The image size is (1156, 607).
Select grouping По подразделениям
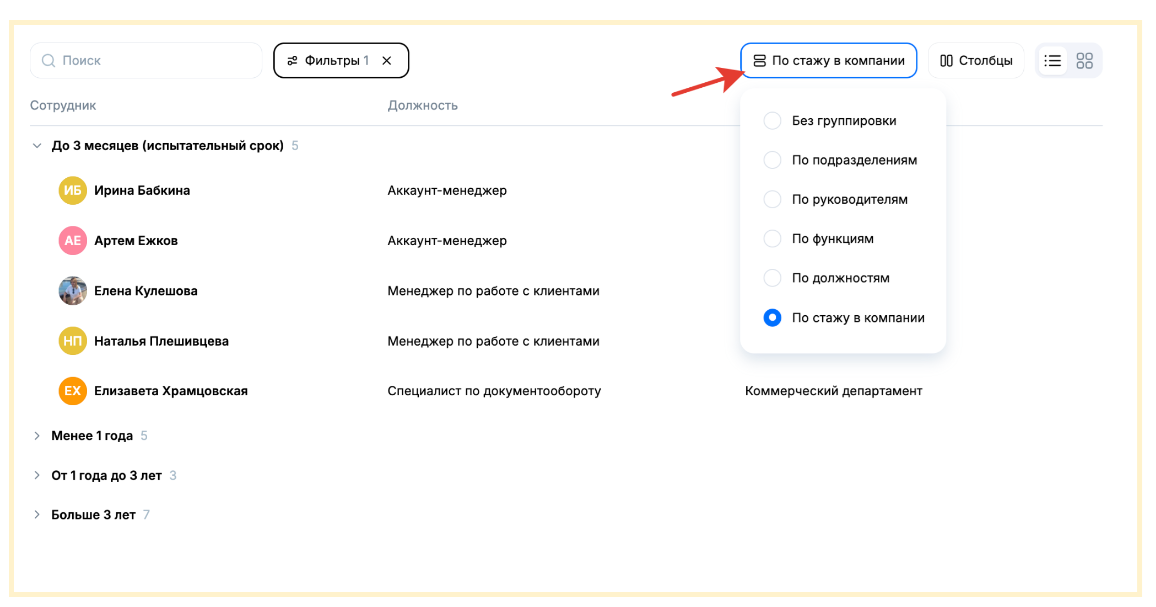click(x=772, y=160)
